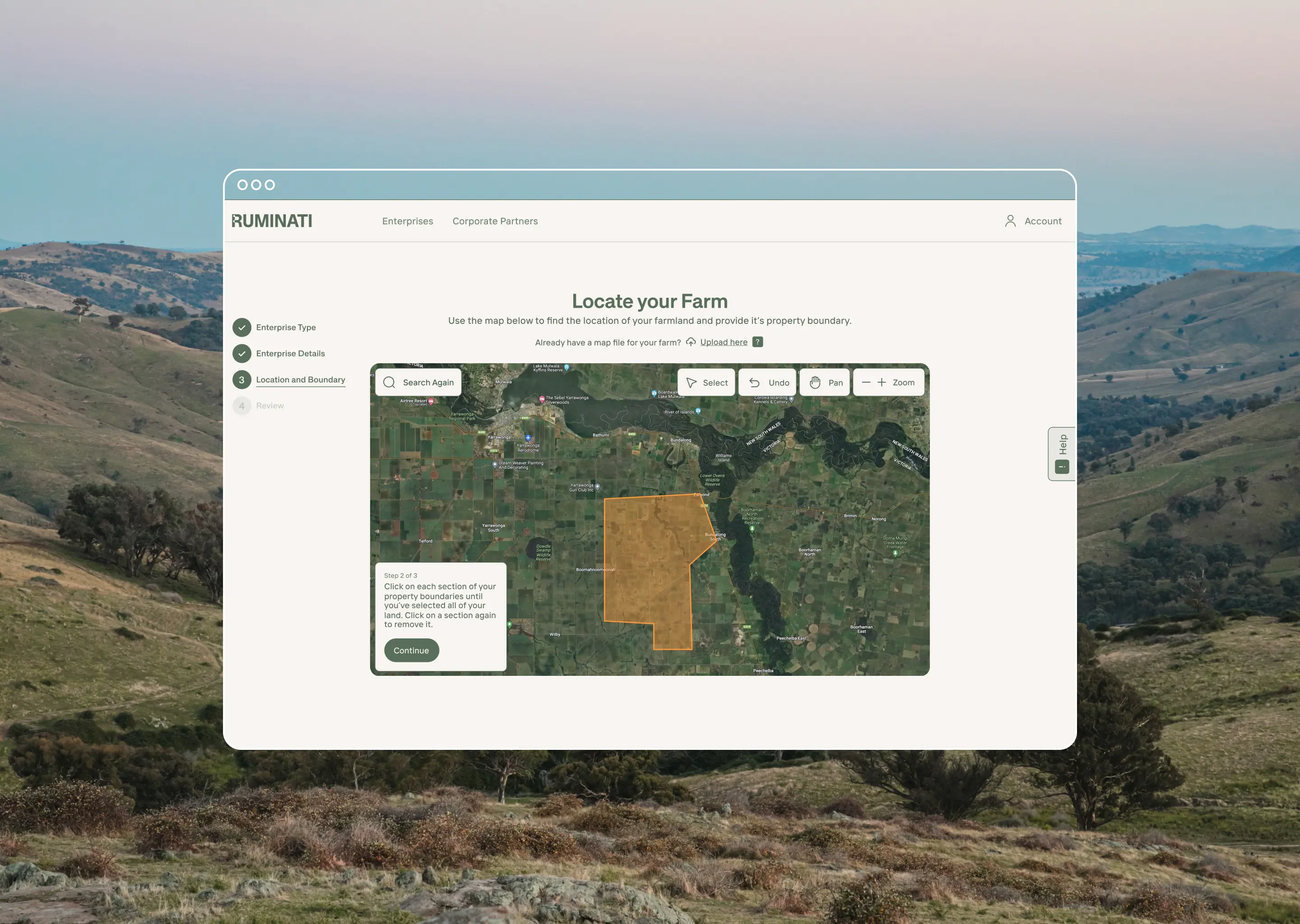The image size is (1300, 924).
Task: Zoom out with the minus icon
Action: [866, 382]
